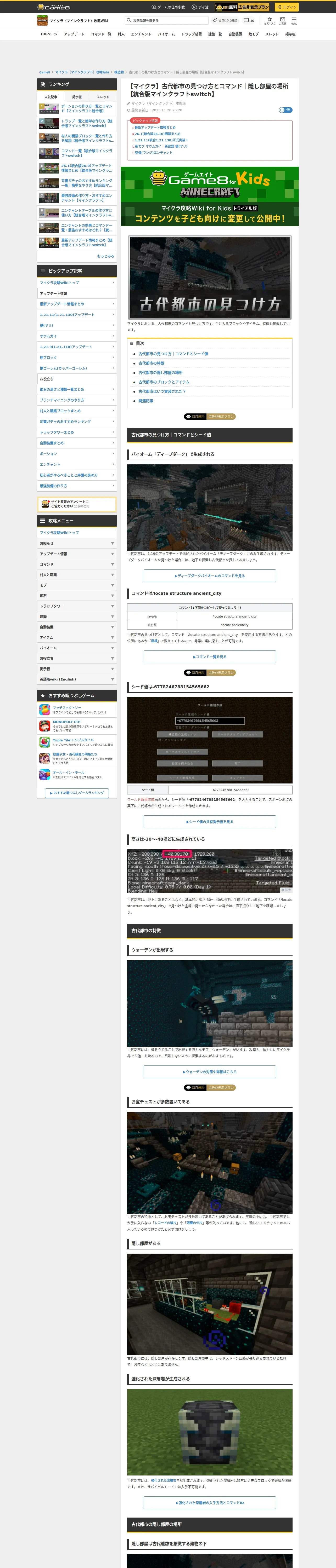Switch to the スレッド ranking tab

(x=103, y=97)
